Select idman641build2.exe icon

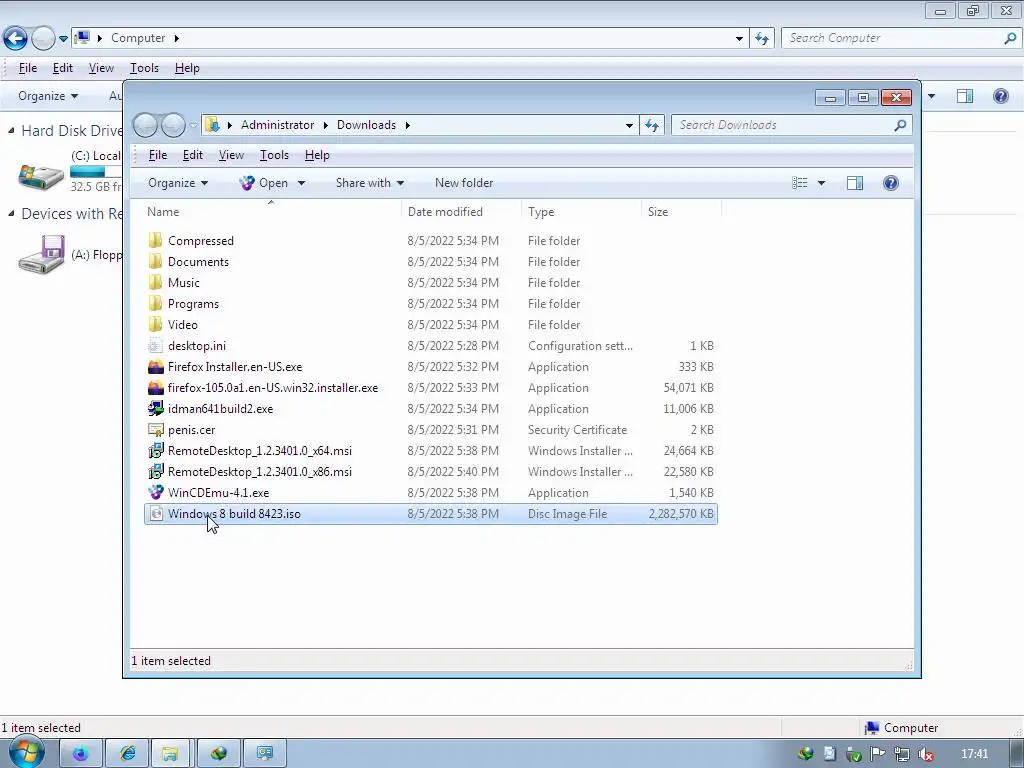click(x=155, y=409)
